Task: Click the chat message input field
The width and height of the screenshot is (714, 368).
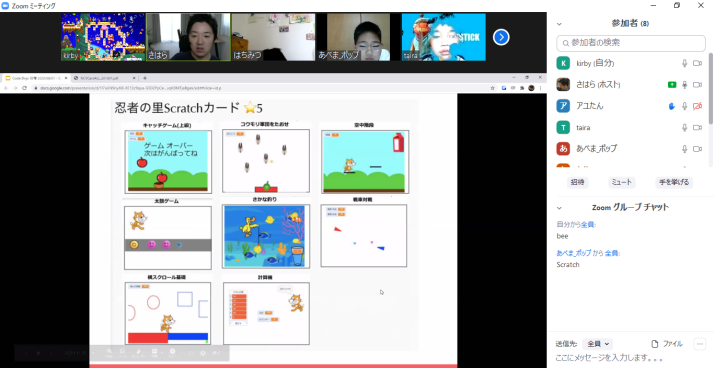Action: pyautogui.click(x=631, y=358)
